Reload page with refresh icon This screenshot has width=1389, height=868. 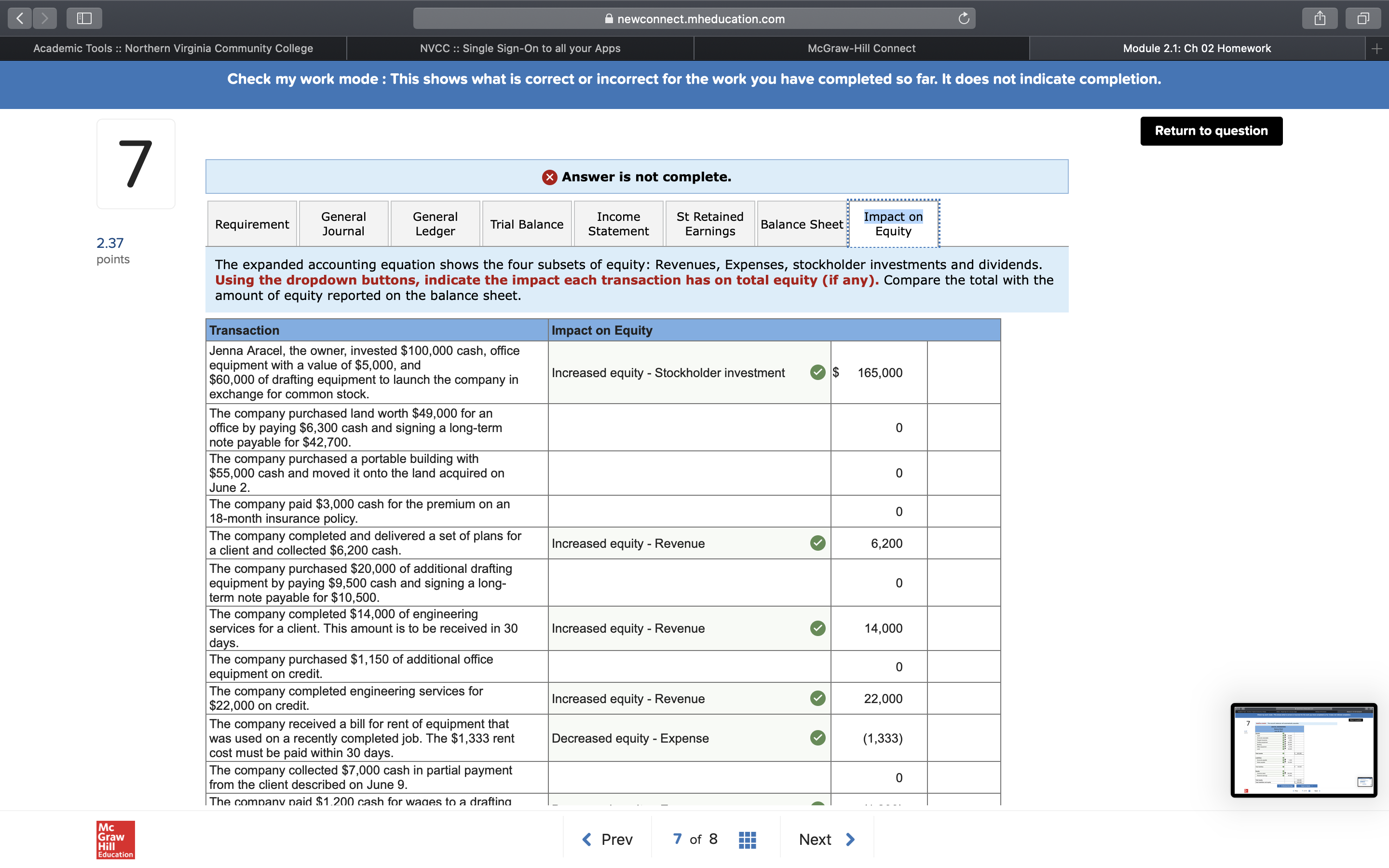point(964,18)
